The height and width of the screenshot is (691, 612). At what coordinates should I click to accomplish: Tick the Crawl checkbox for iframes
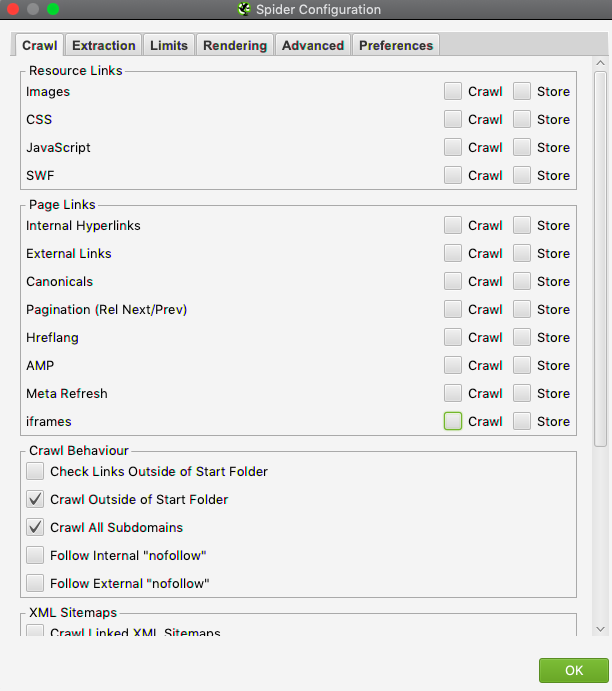tap(453, 421)
